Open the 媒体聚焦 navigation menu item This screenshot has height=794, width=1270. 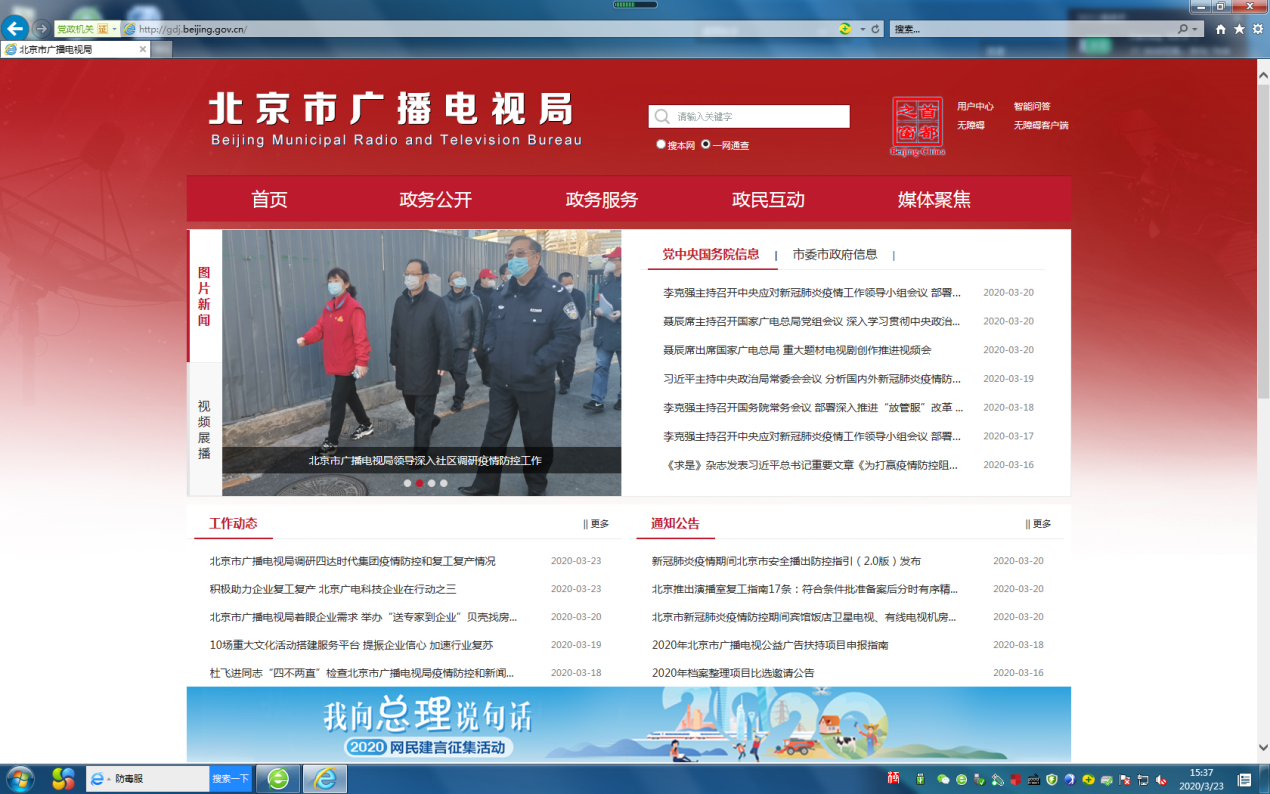click(934, 199)
